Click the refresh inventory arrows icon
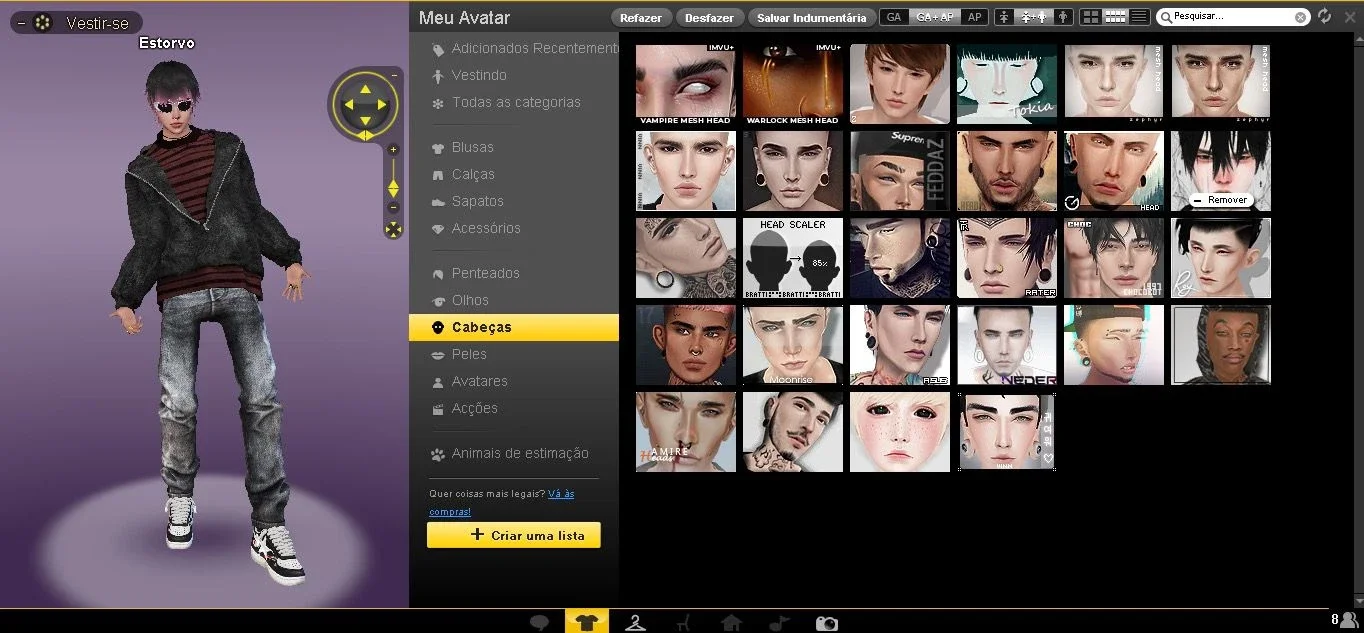 pos(1325,16)
